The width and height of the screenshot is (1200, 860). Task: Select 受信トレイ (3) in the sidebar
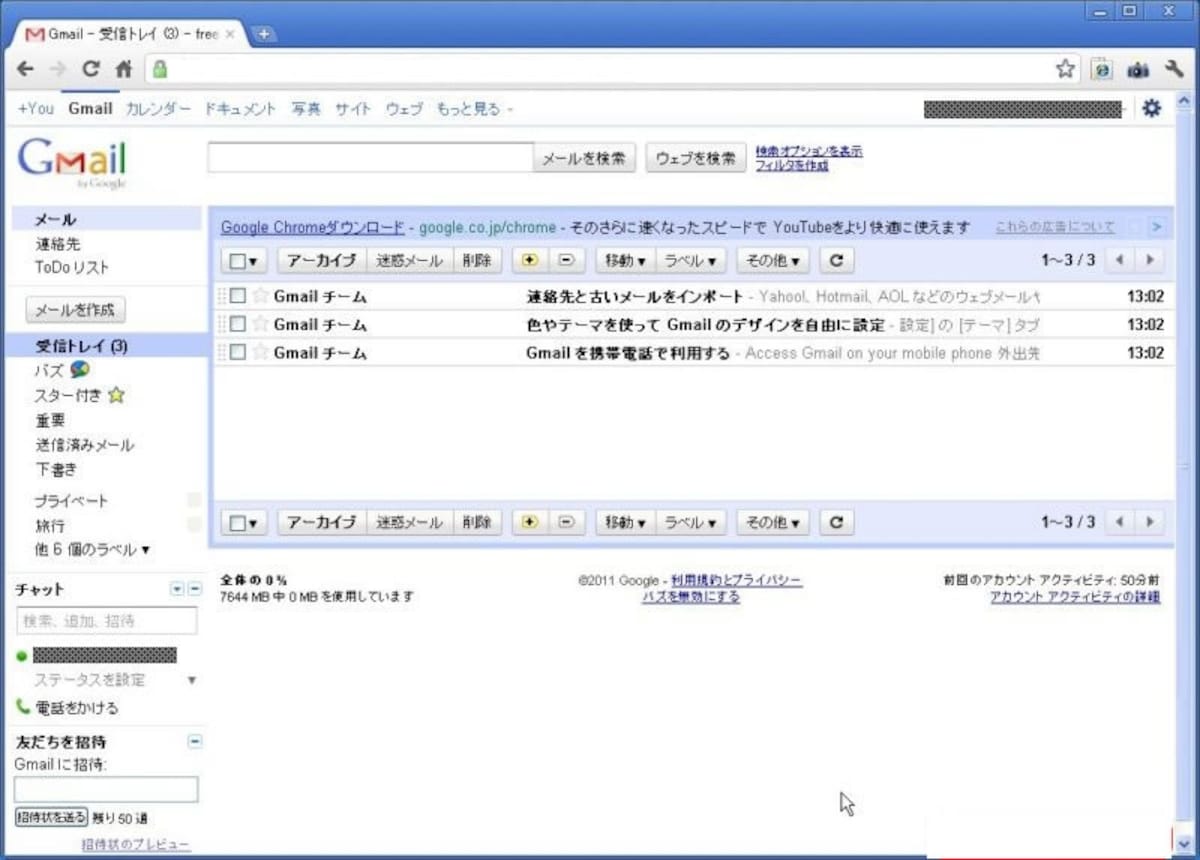[x=81, y=346]
